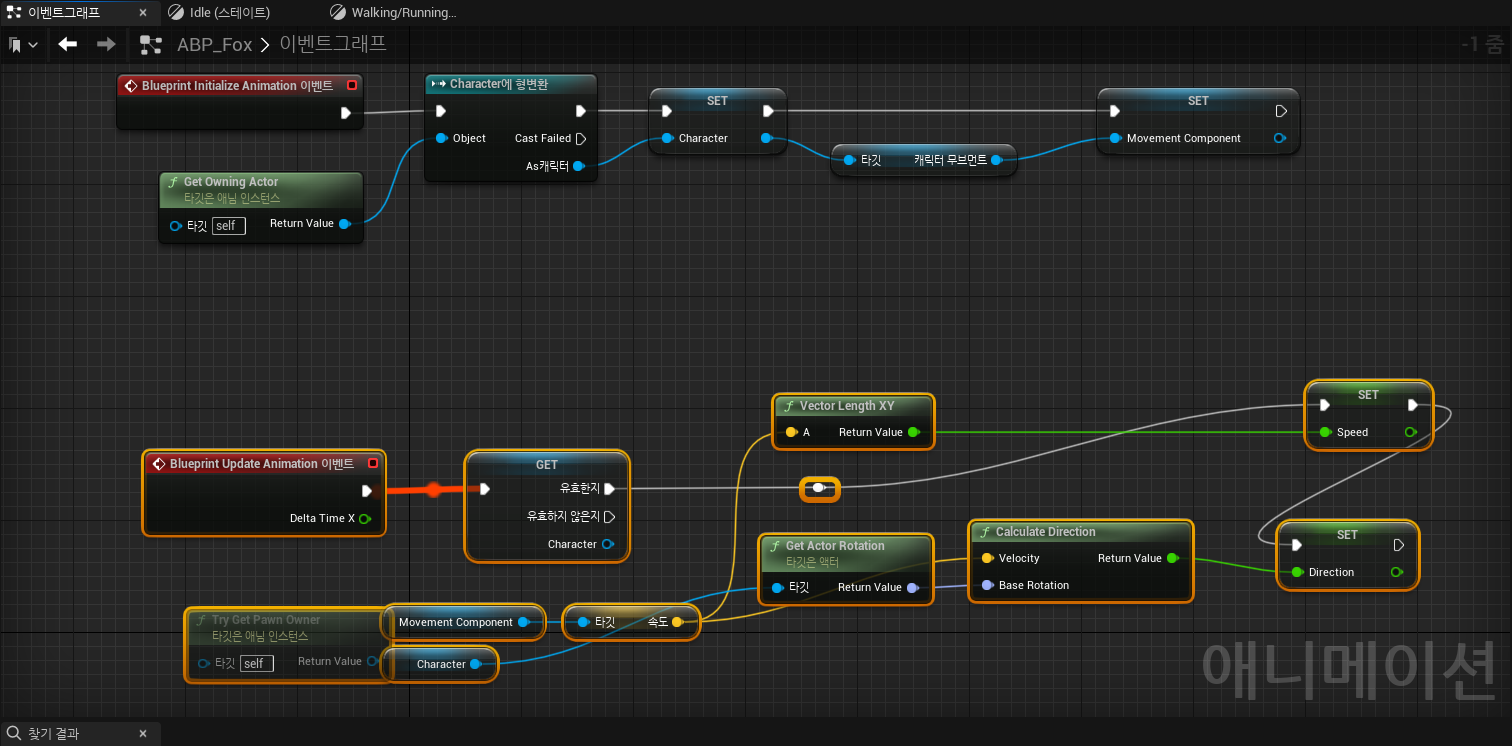Click the Base Rotation input pin
Screen dimensions: 1512x746
pos(987,585)
